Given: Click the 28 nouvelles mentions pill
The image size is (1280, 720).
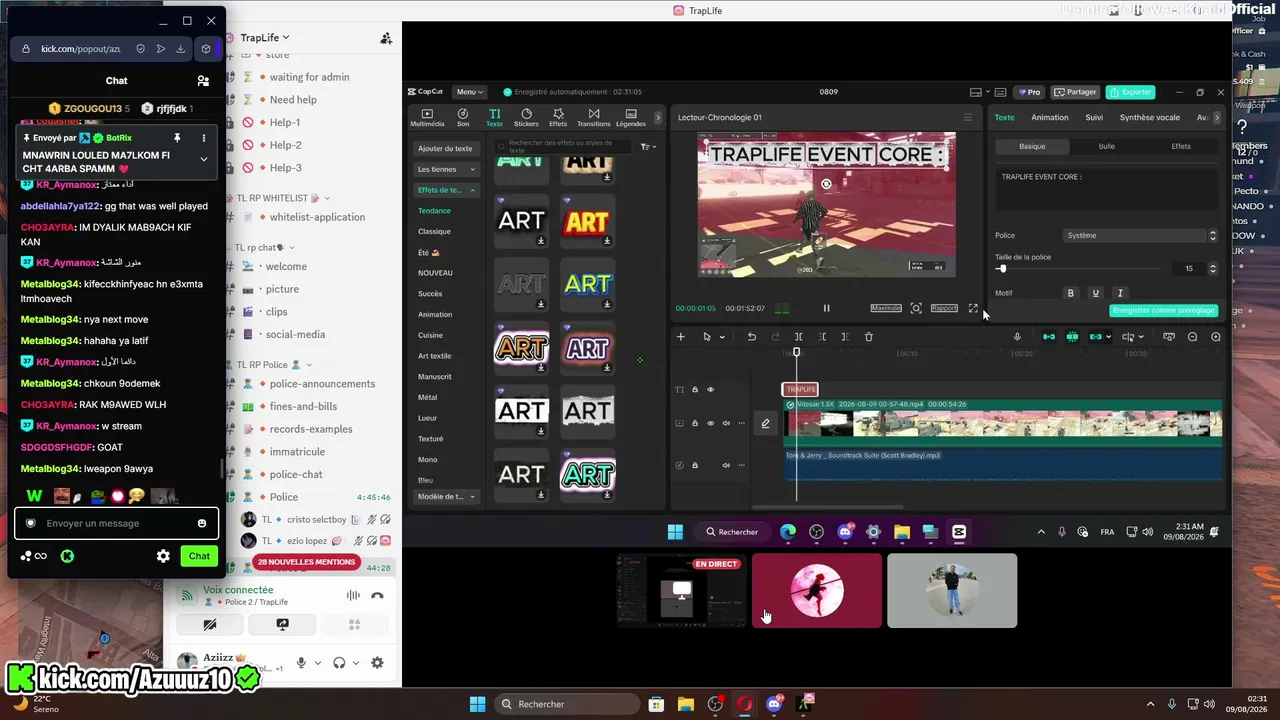Looking at the screenshot, I should 307,562.
